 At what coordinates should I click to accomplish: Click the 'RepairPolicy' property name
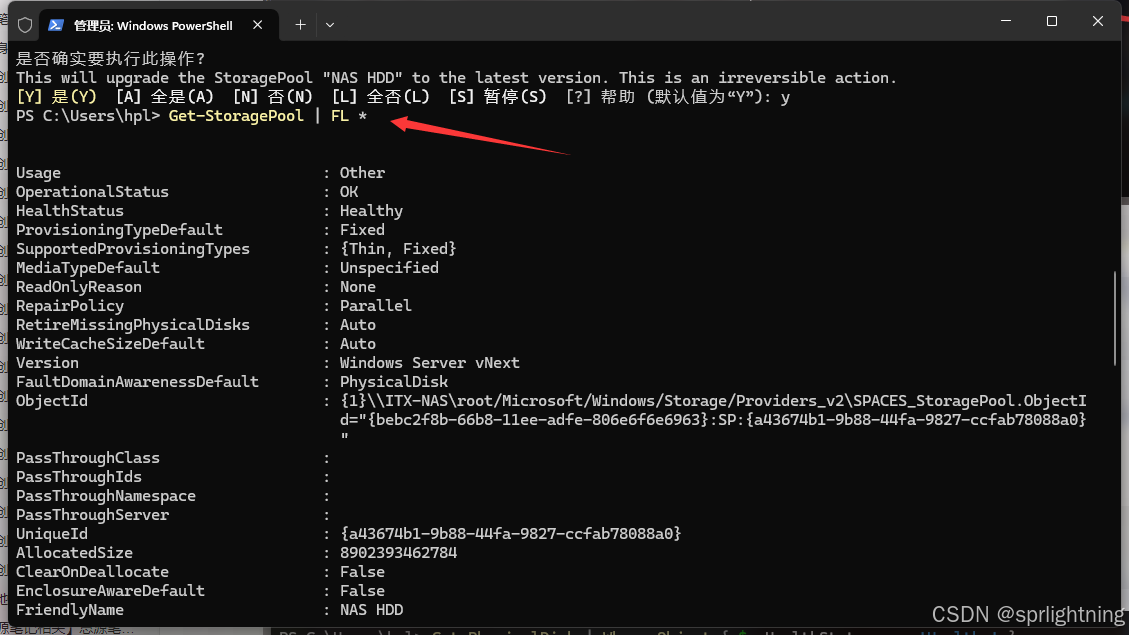click(x=70, y=305)
